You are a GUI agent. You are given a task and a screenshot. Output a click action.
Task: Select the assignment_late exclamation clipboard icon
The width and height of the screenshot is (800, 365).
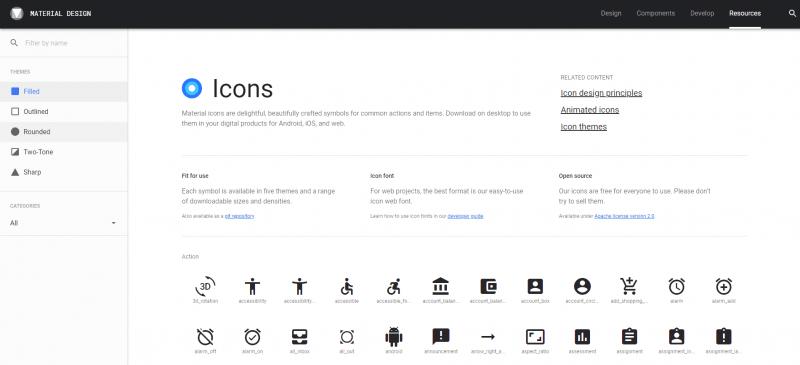pos(723,336)
